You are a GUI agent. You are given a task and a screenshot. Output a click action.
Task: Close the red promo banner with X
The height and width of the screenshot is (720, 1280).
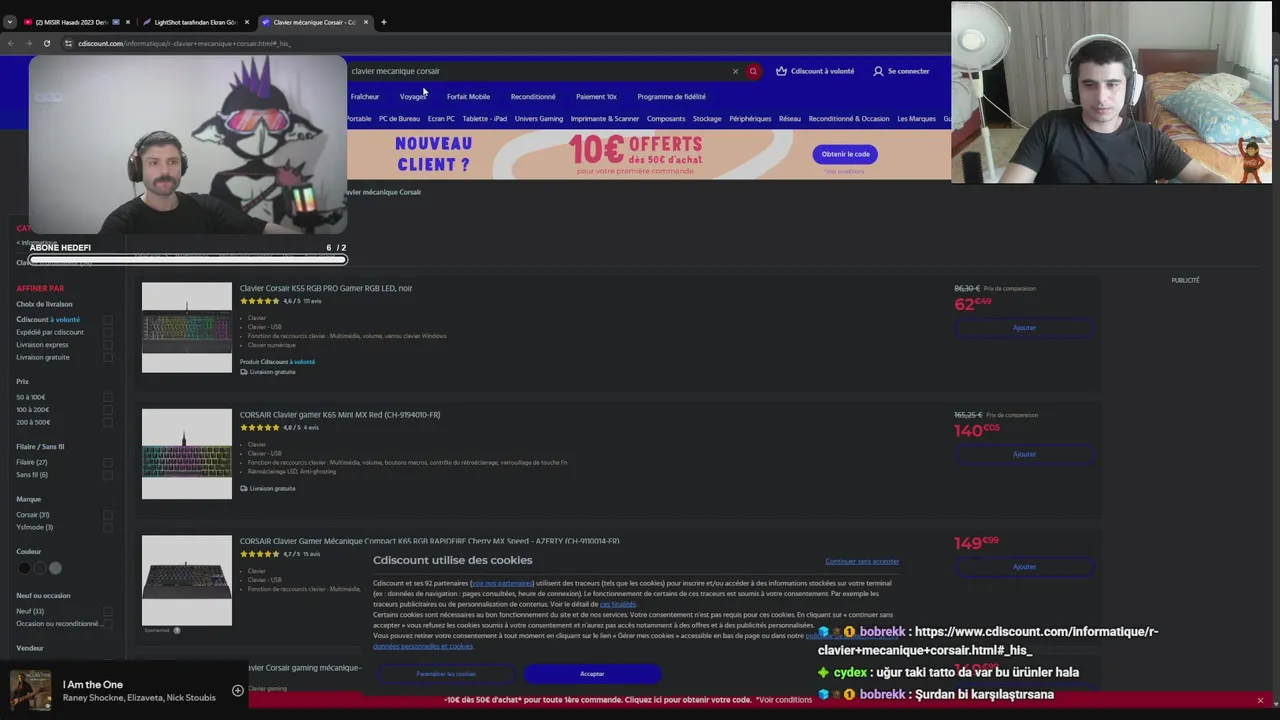tap(1260, 700)
